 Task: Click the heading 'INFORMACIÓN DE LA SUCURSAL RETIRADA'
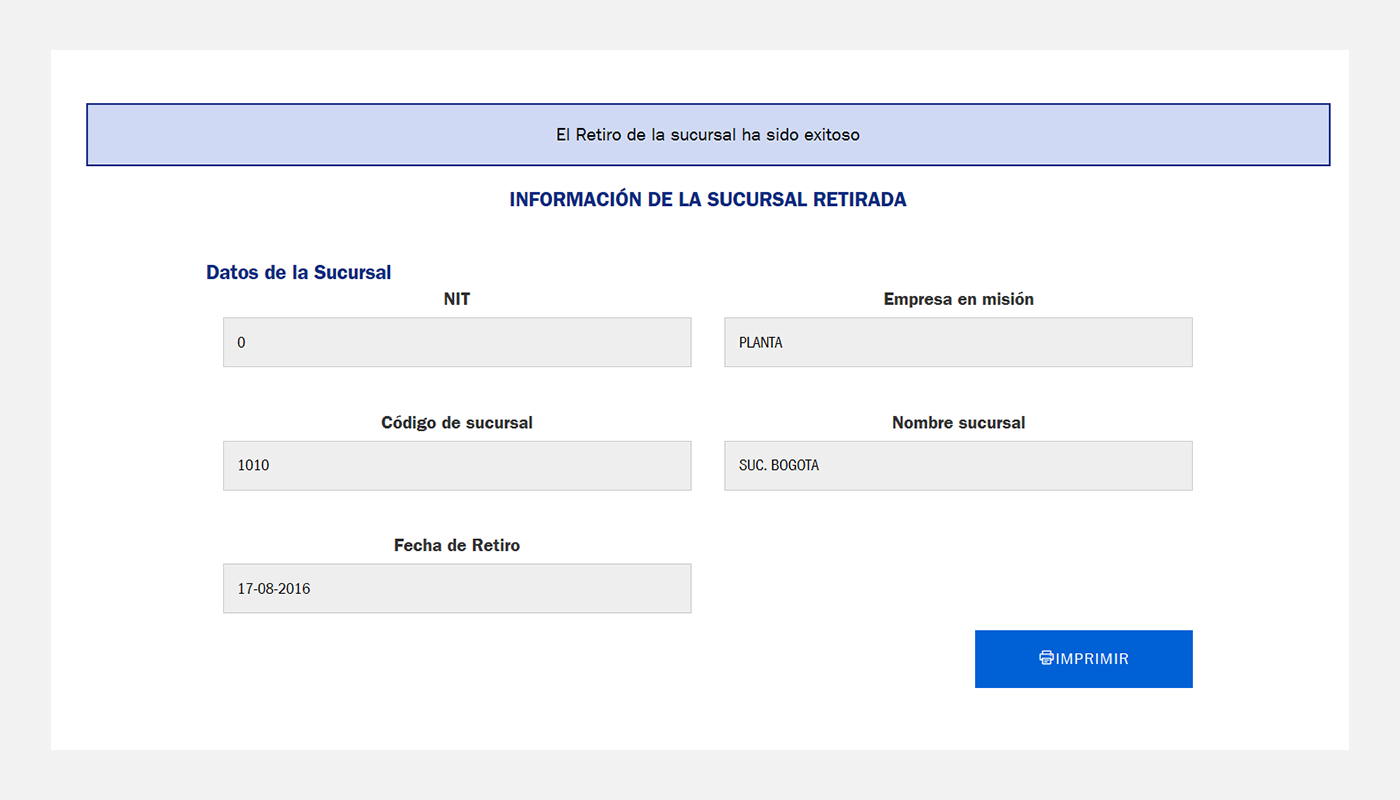click(x=708, y=199)
